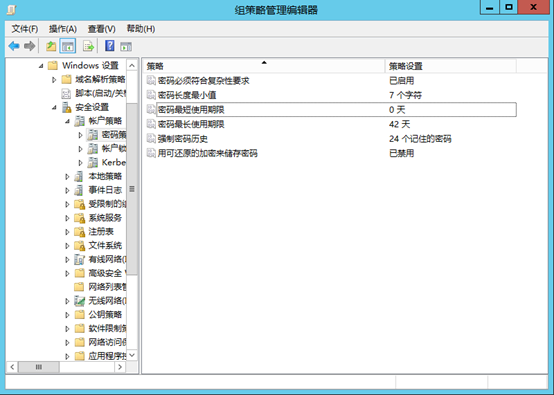This screenshot has width=554, height=395.
Task: Expand the 本地策略 tree node
Action: coord(67,177)
